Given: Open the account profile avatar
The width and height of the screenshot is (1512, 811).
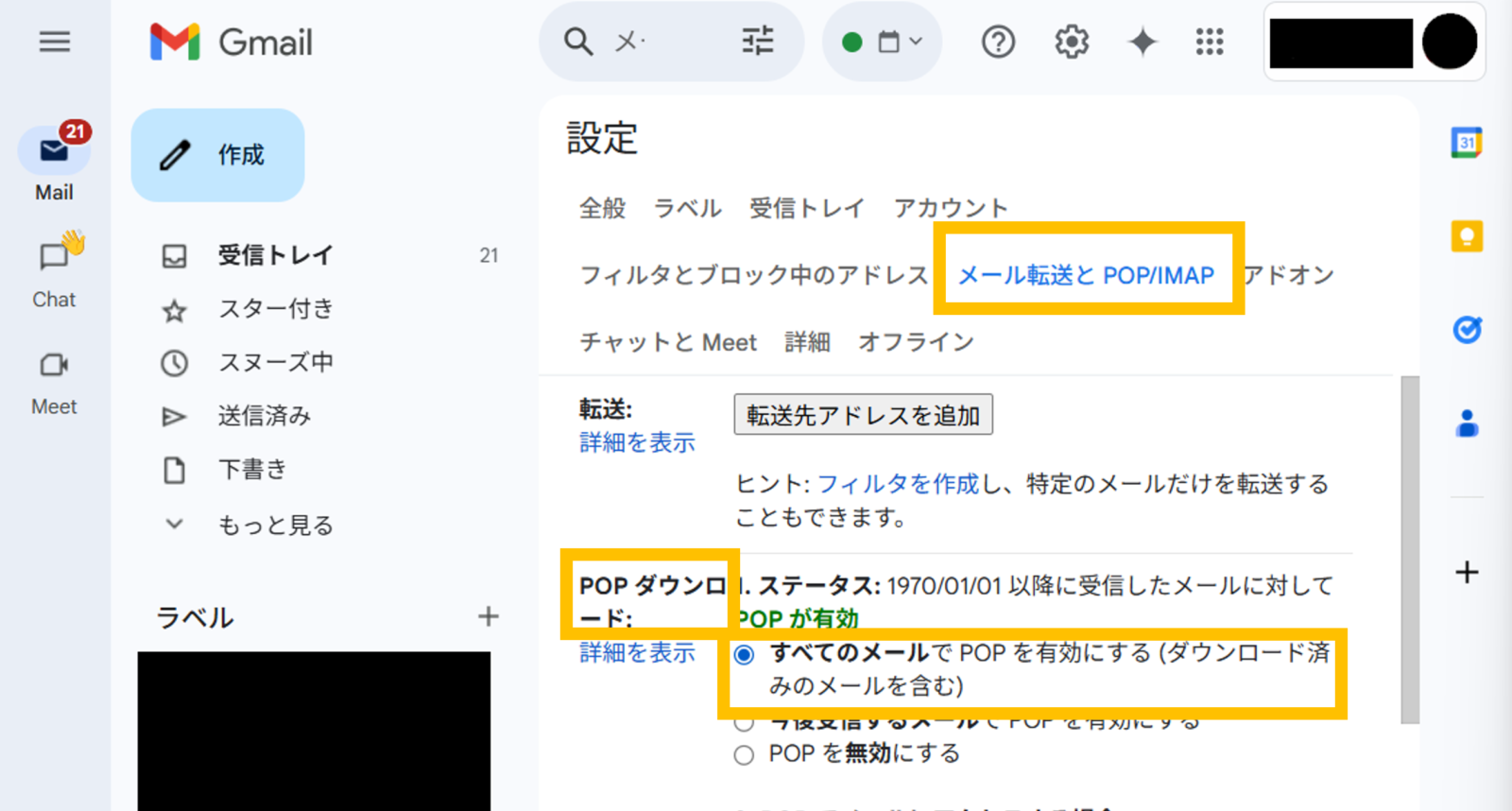Looking at the screenshot, I should point(1449,42).
